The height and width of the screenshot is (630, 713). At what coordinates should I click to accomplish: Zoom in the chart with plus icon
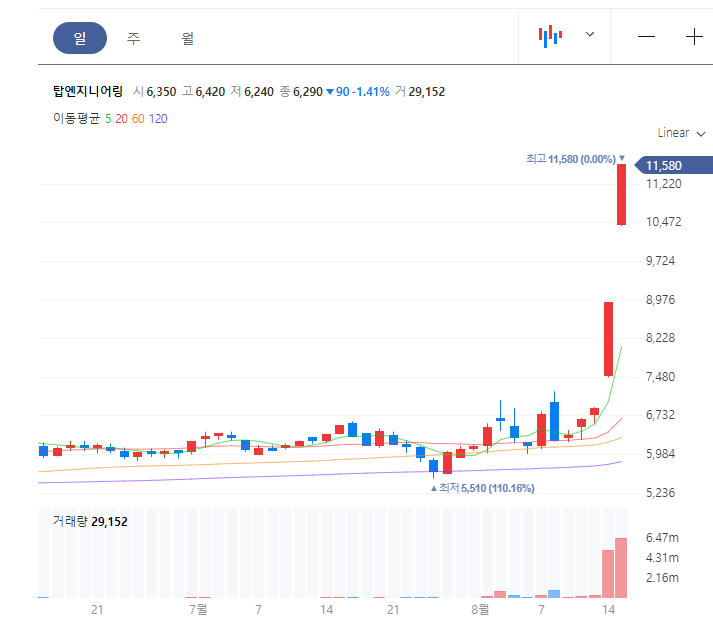click(694, 36)
